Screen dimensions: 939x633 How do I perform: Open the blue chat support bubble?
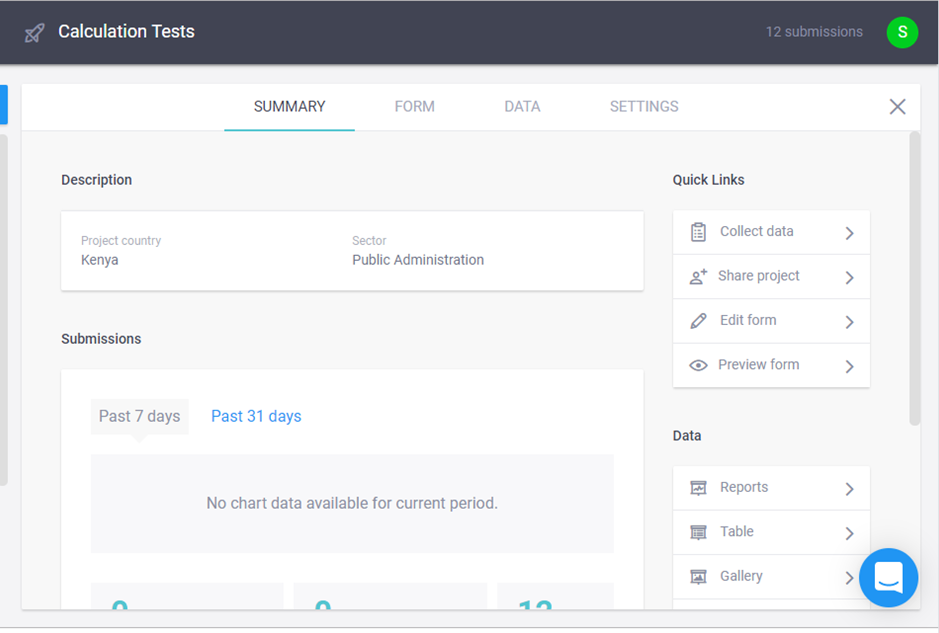[888, 577]
